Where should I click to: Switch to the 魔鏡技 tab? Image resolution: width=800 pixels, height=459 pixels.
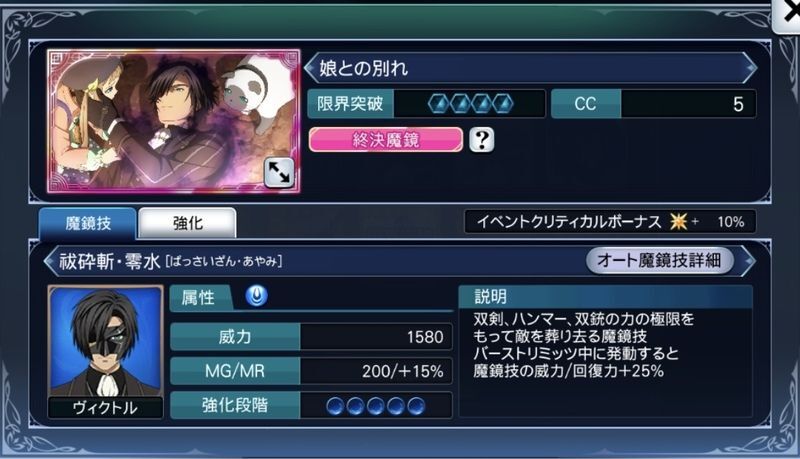pos(88,223)
